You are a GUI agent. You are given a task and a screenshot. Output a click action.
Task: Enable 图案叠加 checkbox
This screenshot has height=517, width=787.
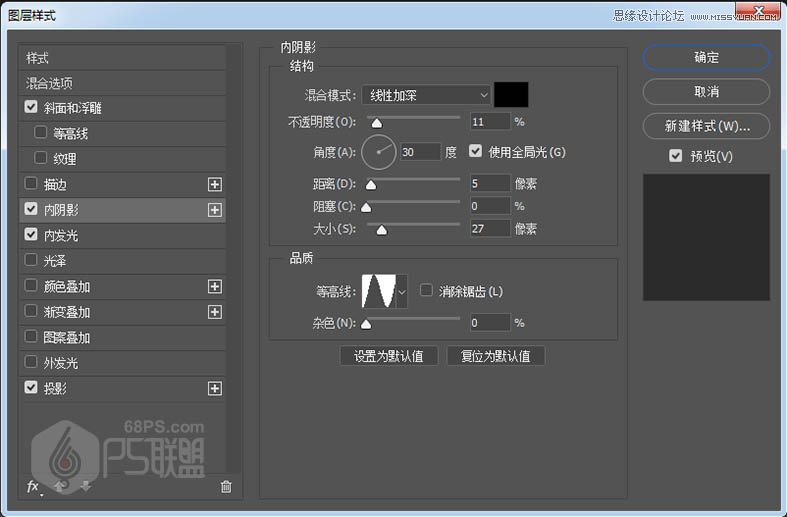(x=31, y=336)
